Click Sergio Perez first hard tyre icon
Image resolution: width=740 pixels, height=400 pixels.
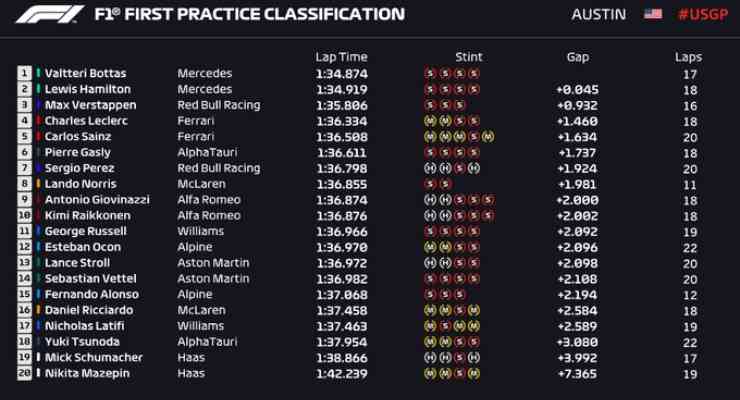[429, 168]
